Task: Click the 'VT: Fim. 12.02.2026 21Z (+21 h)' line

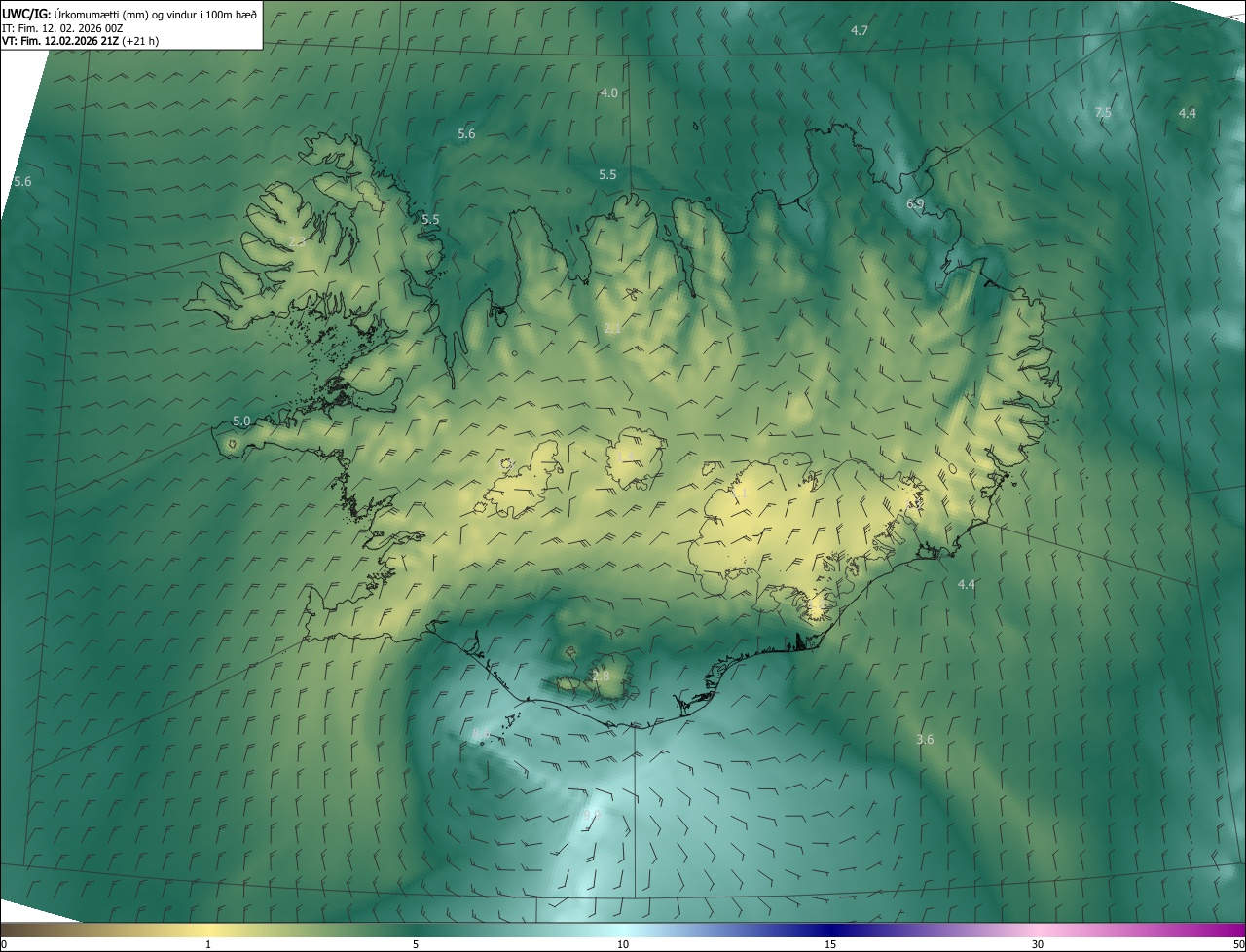Action: [81, 41]
